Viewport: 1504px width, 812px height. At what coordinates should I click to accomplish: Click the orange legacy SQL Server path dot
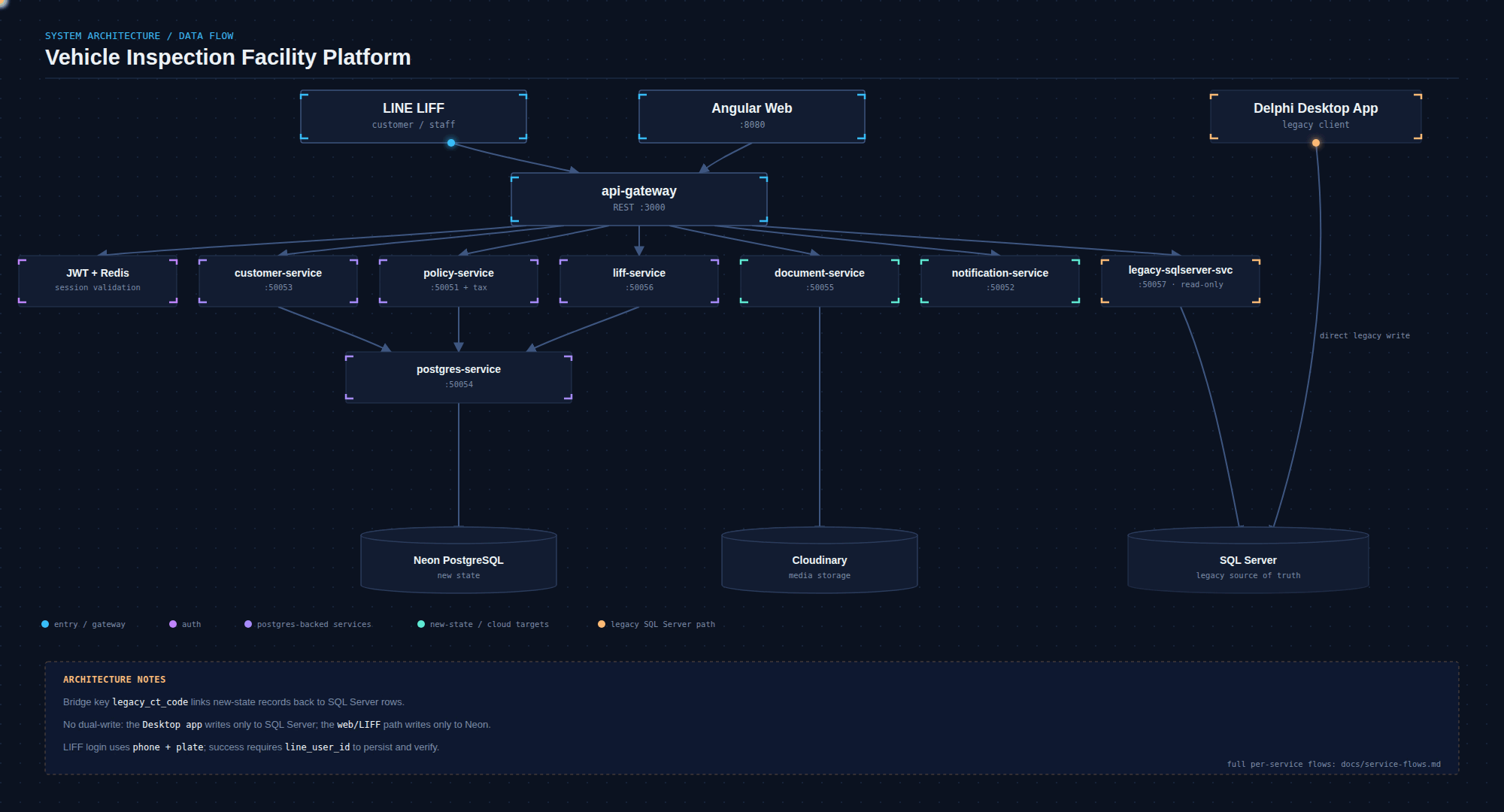click(602, 624)
